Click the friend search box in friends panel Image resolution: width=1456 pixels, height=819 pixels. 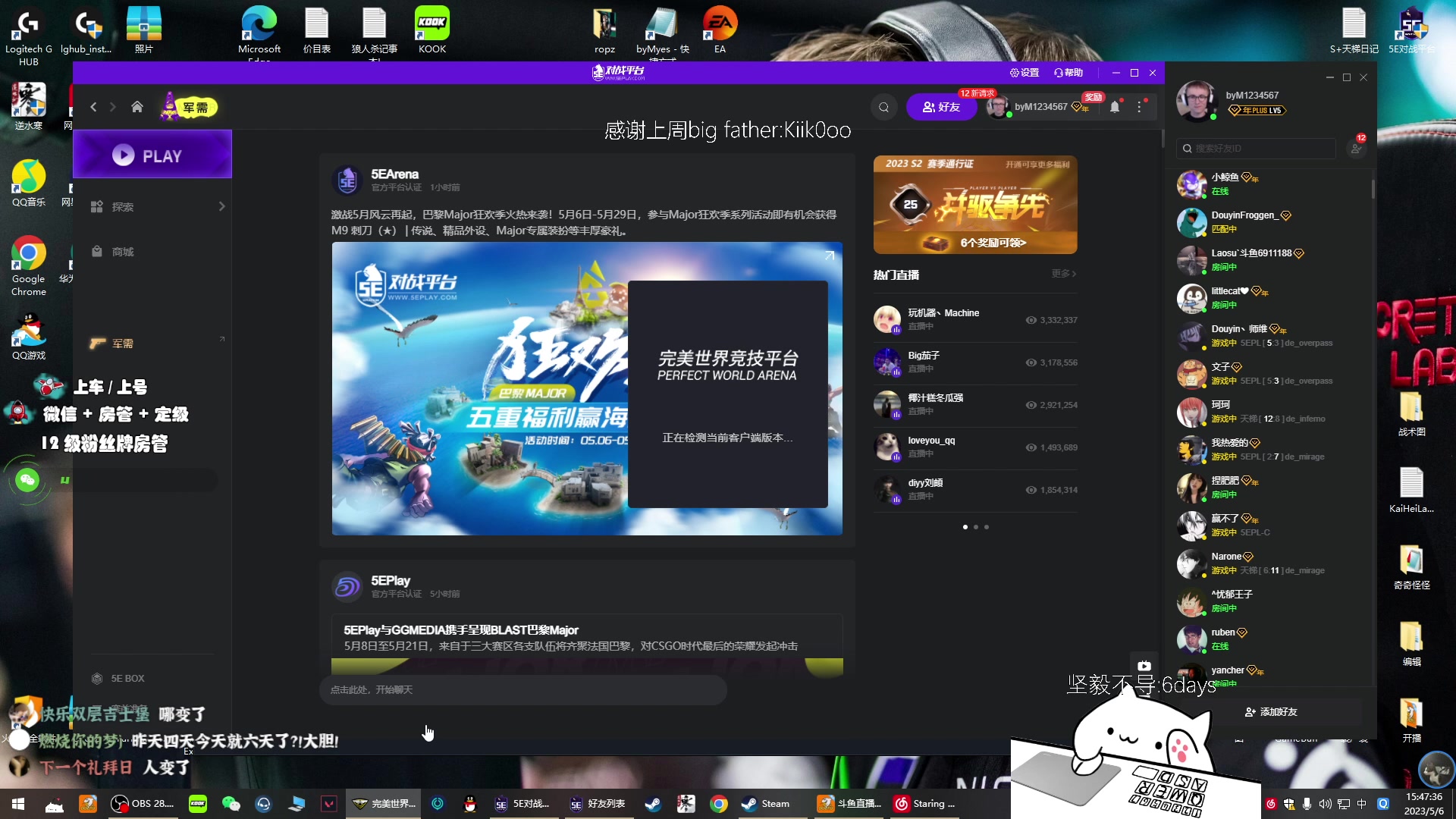click(x=1256, y=149)
